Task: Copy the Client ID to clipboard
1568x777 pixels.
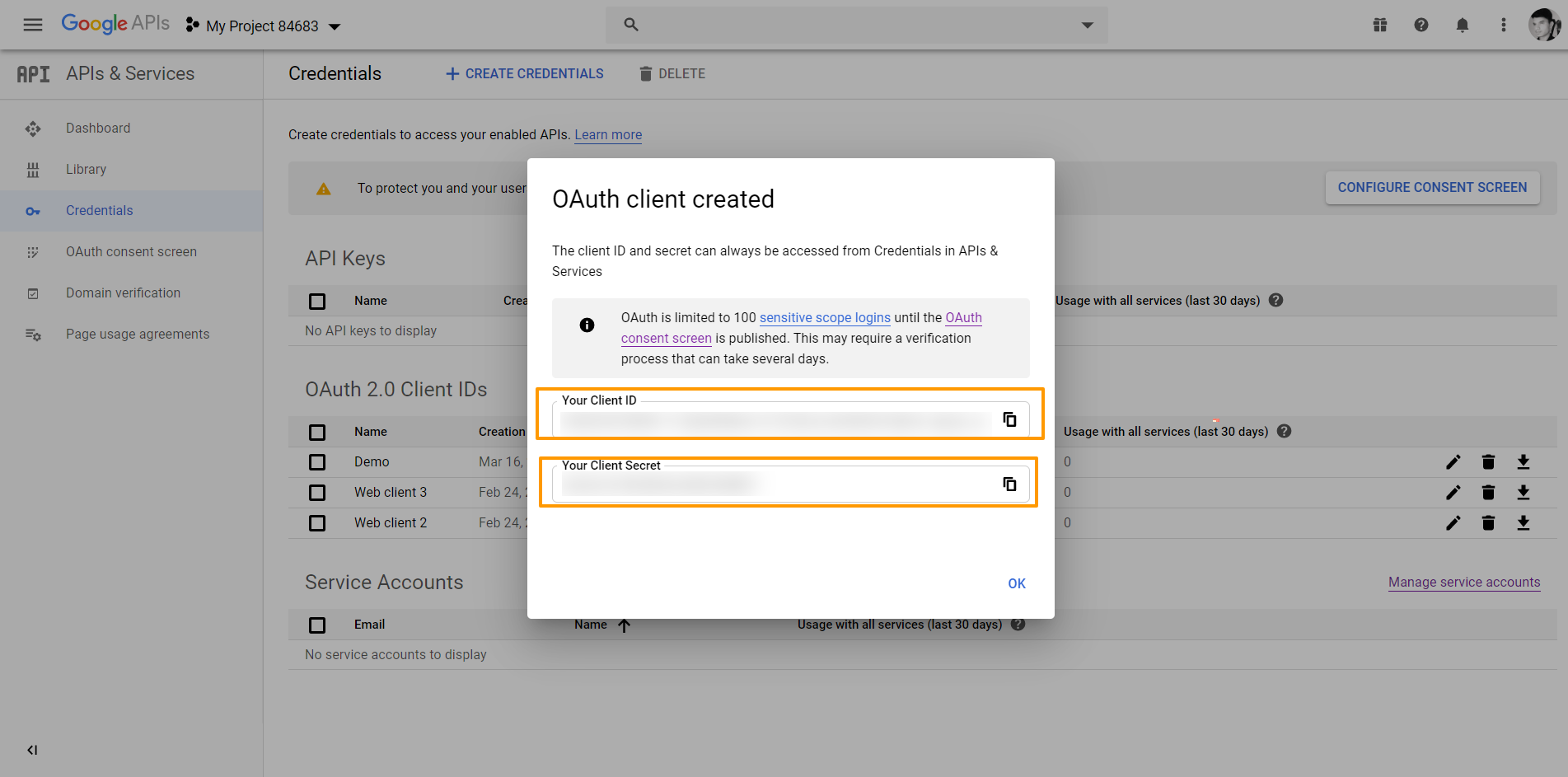Action: point(1009,419)
